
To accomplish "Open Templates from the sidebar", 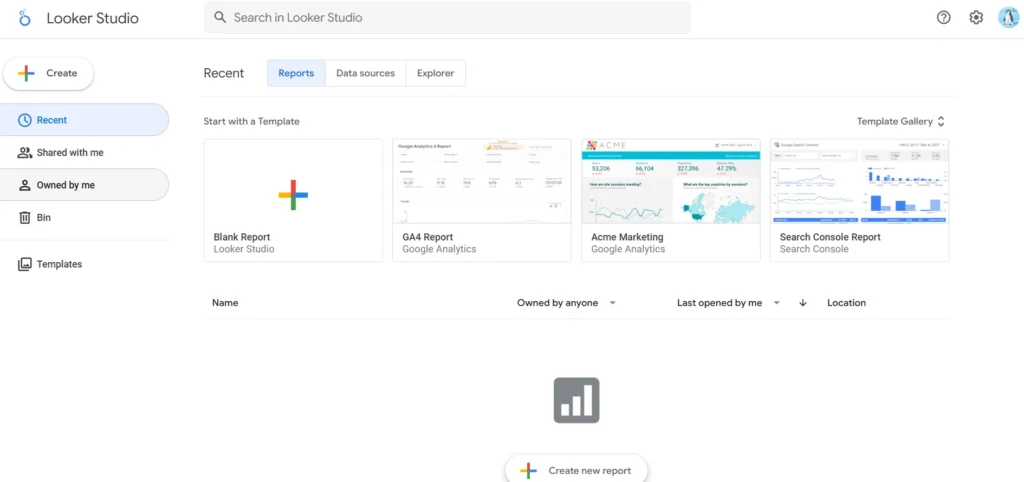I will pos(84,265).
